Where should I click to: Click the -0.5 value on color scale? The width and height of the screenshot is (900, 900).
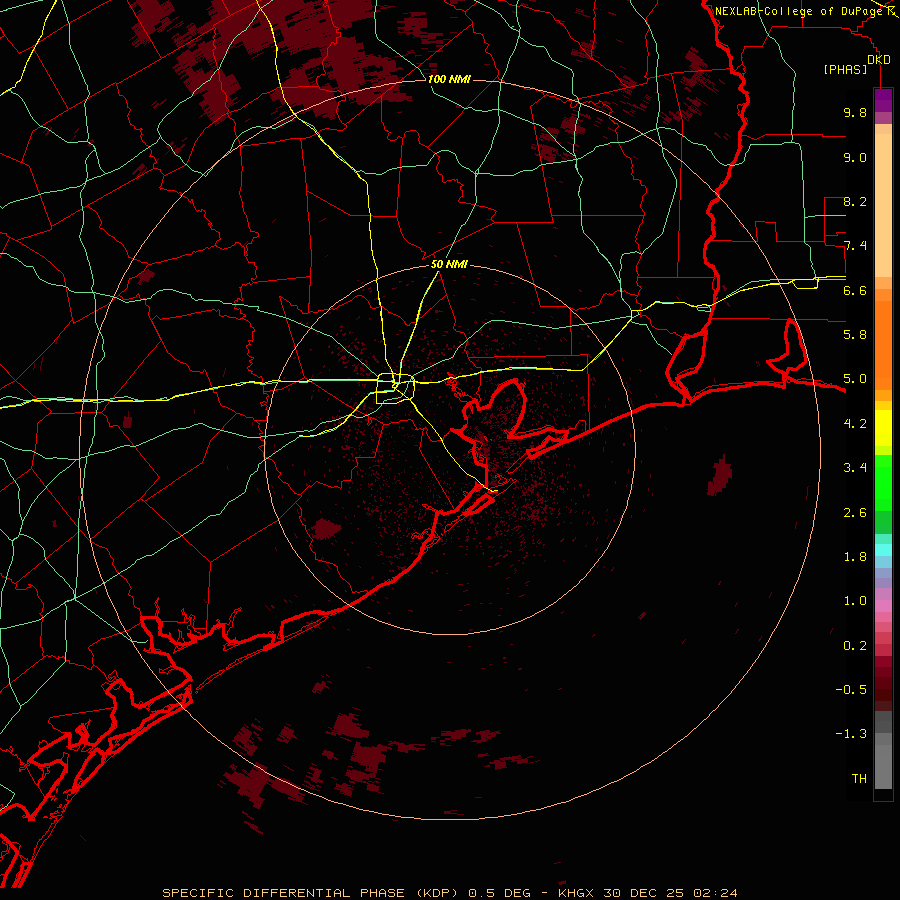point(851,690)
